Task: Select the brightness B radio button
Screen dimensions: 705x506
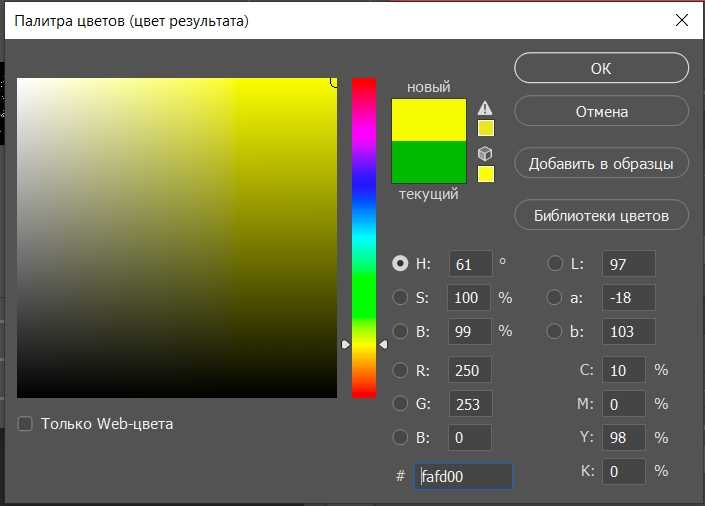Action: click(x=400, y=331)
